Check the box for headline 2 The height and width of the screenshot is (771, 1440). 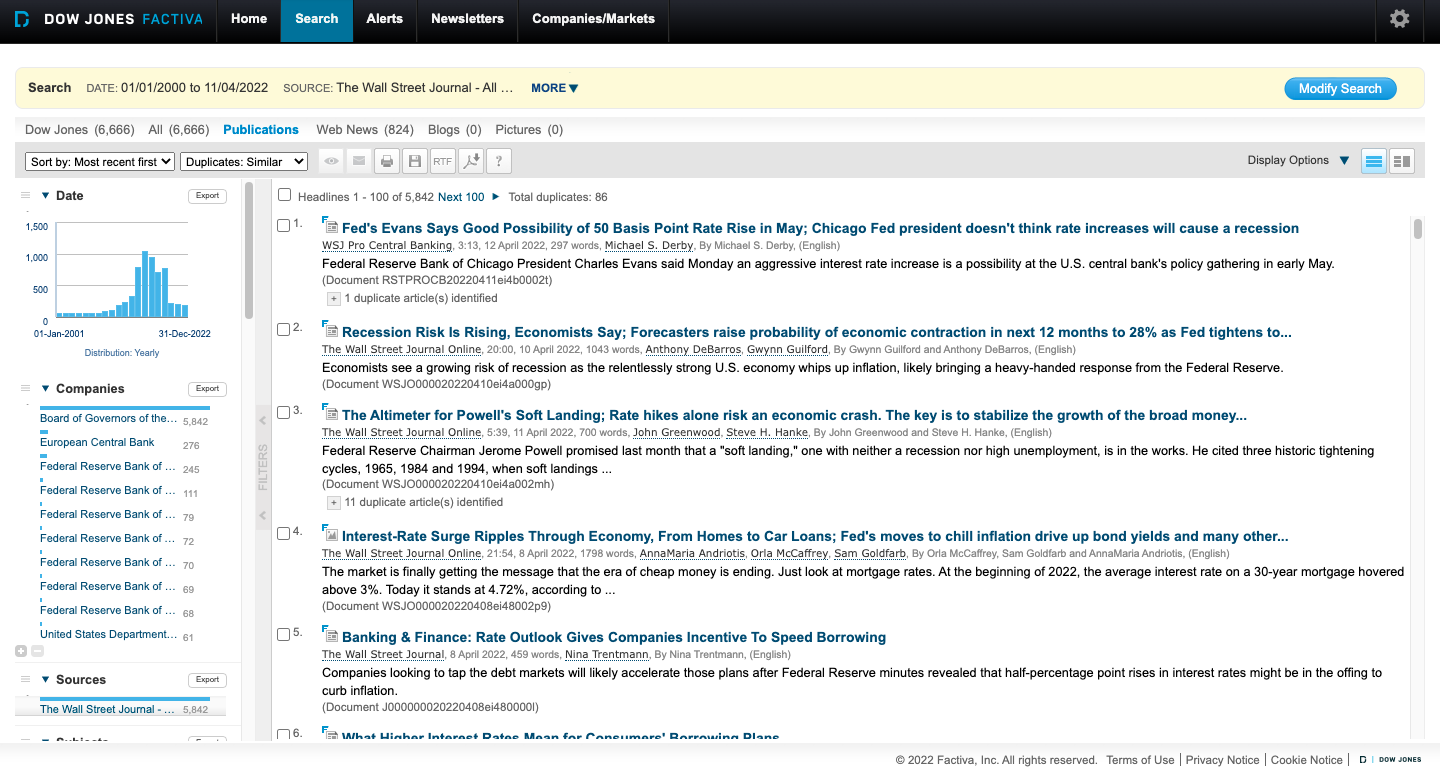pyautogui.click(x=283, y=329)
